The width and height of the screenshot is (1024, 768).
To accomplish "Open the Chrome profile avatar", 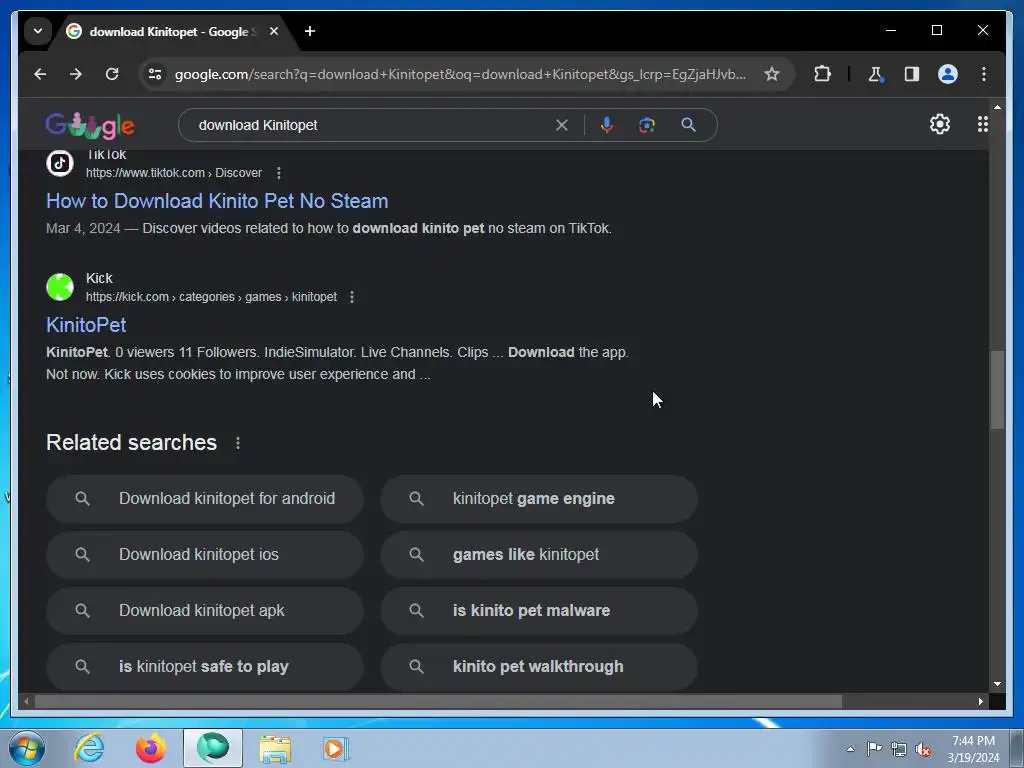I will pyautogui.click(x=948, y=74).
